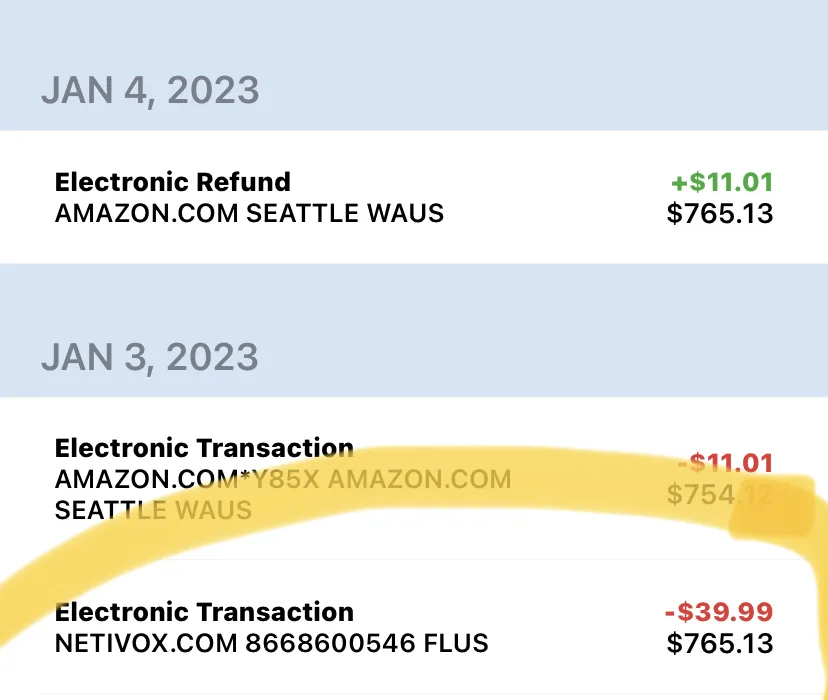Select the JAN 3, 2023 date header
This screenshot has width=828, height=700.
coord(150,357)
